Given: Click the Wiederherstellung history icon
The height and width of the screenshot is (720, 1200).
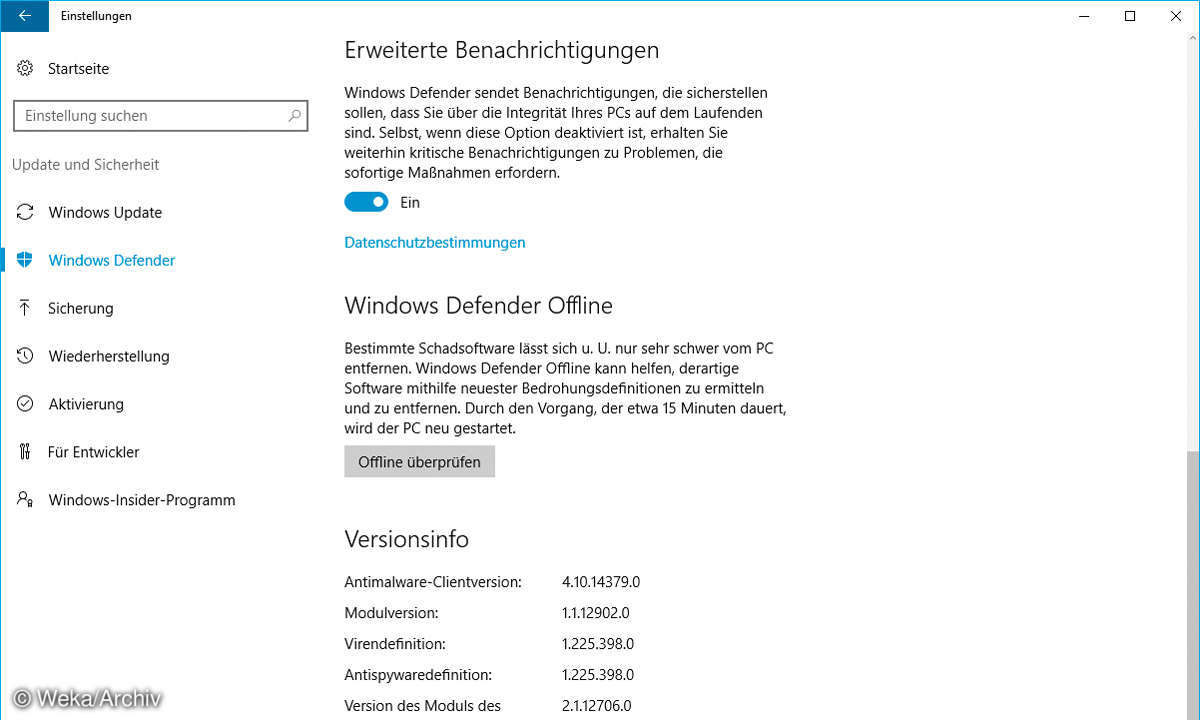Looking at the screenshot, I should click(25, 356).
